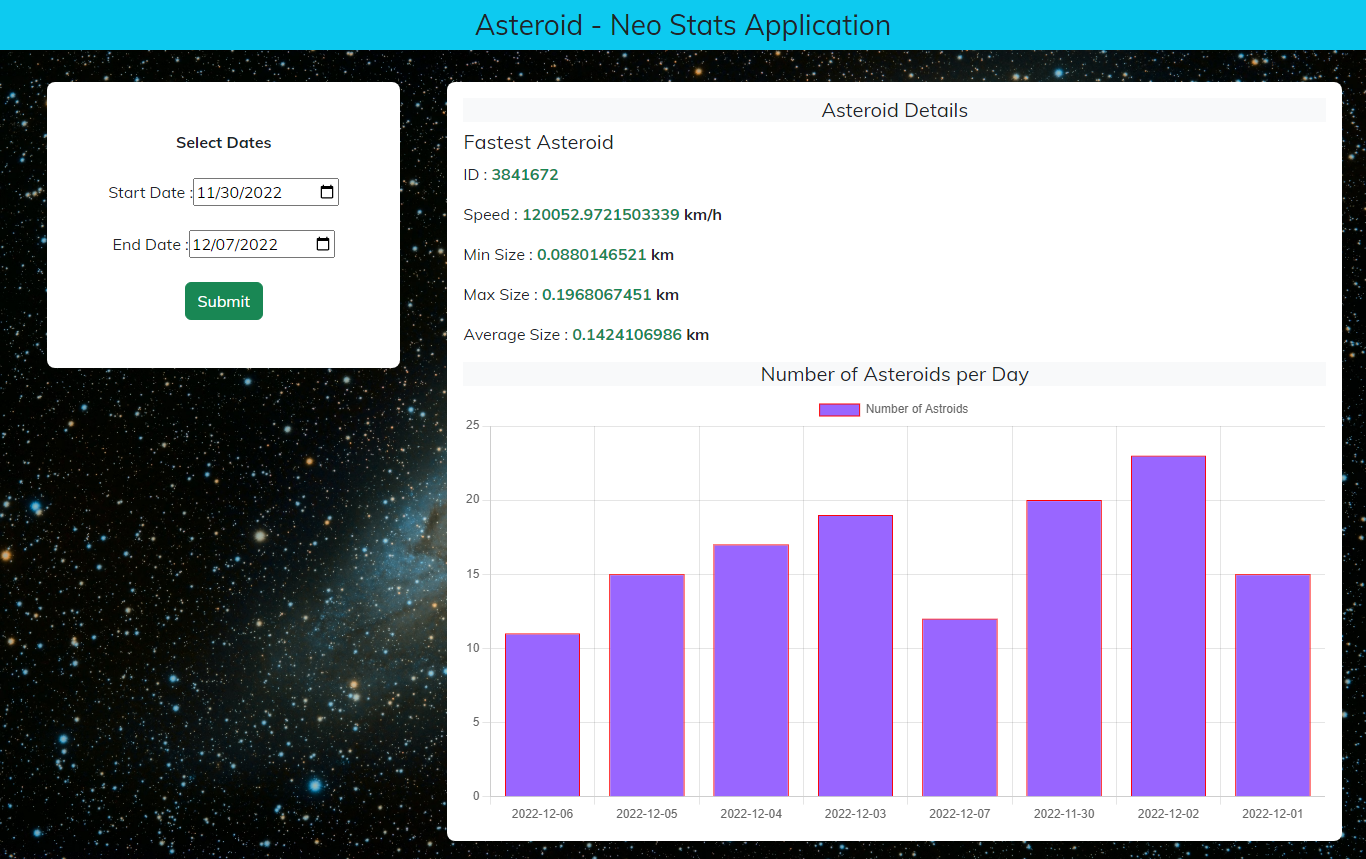Click inside the End Date input field

[248, 244]
